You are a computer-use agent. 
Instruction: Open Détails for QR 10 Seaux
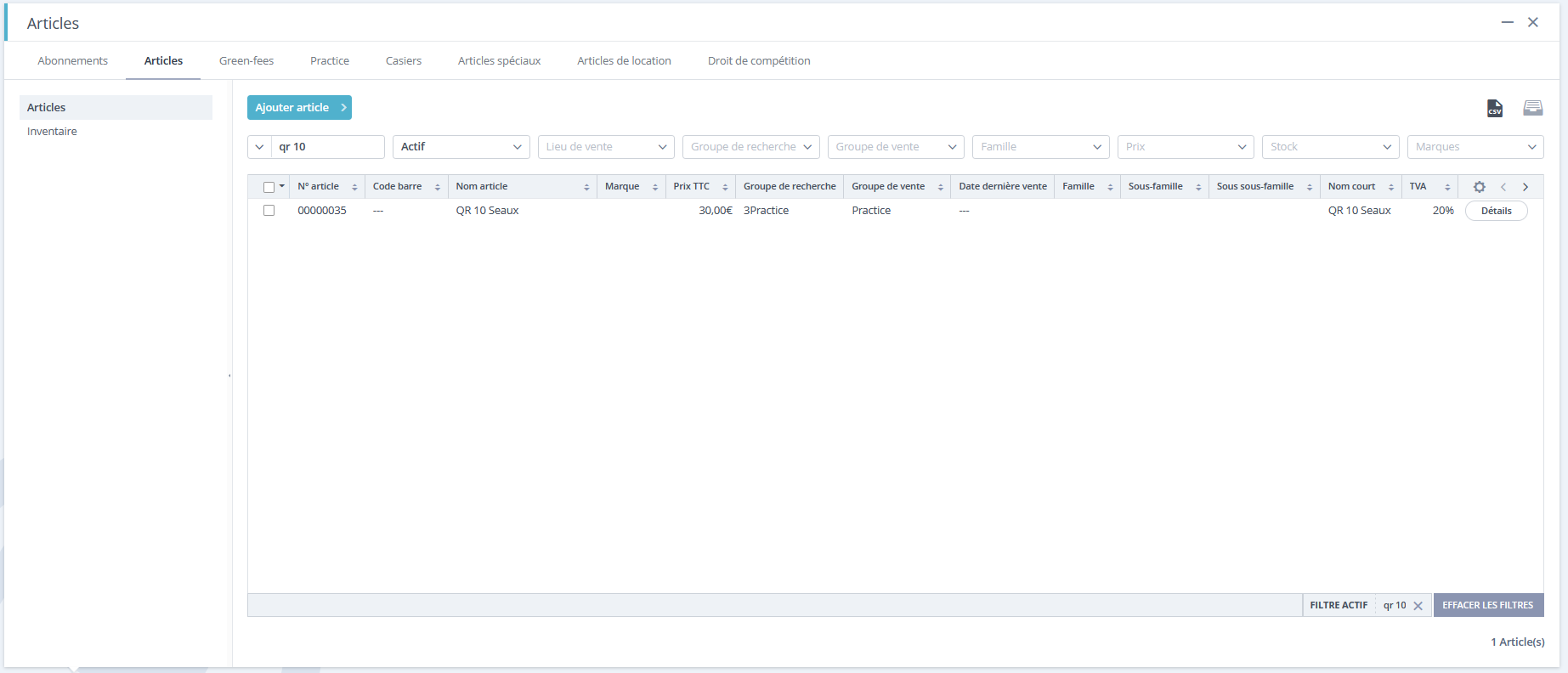point(1497,211)
